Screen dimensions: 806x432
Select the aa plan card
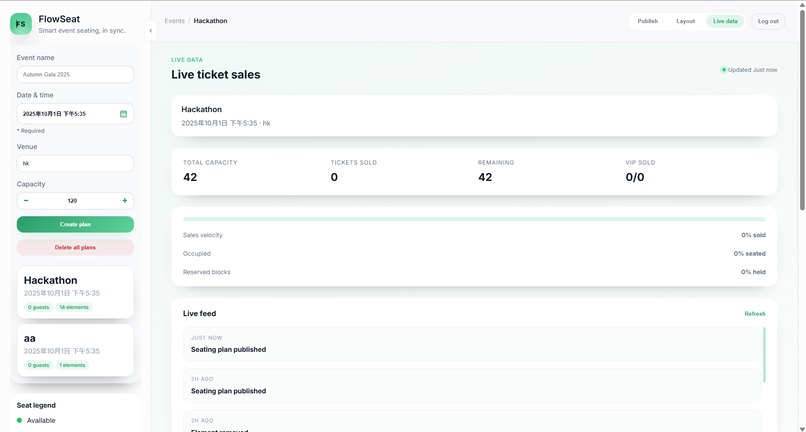coord(75,350)
